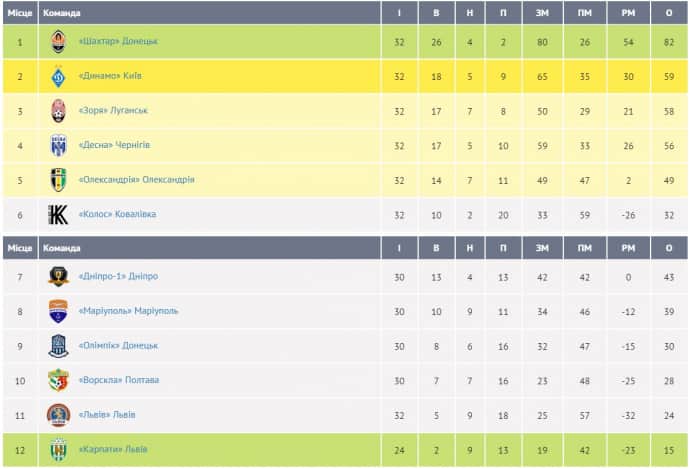Click the Desna Chernihiv team crest
The image size is (690, 469).
pyautogui.click(x=58, y=145)
